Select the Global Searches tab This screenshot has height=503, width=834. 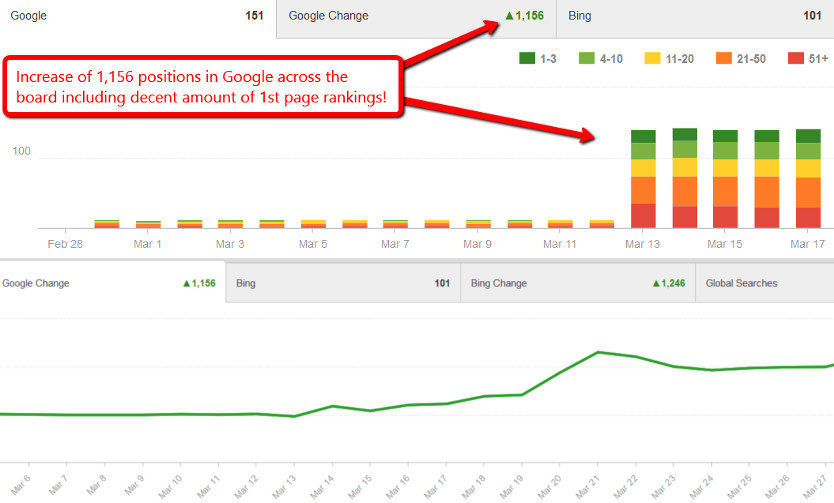764,283
